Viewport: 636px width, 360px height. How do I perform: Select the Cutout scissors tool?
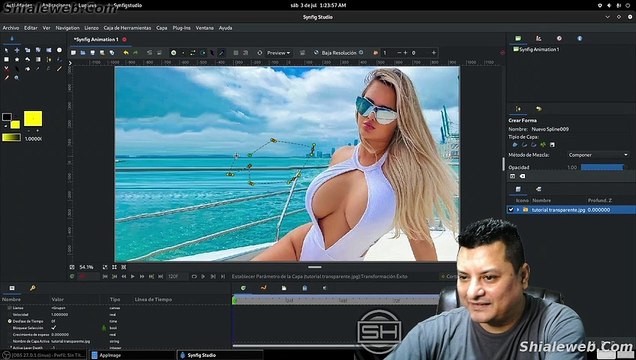tap(6, 69)
